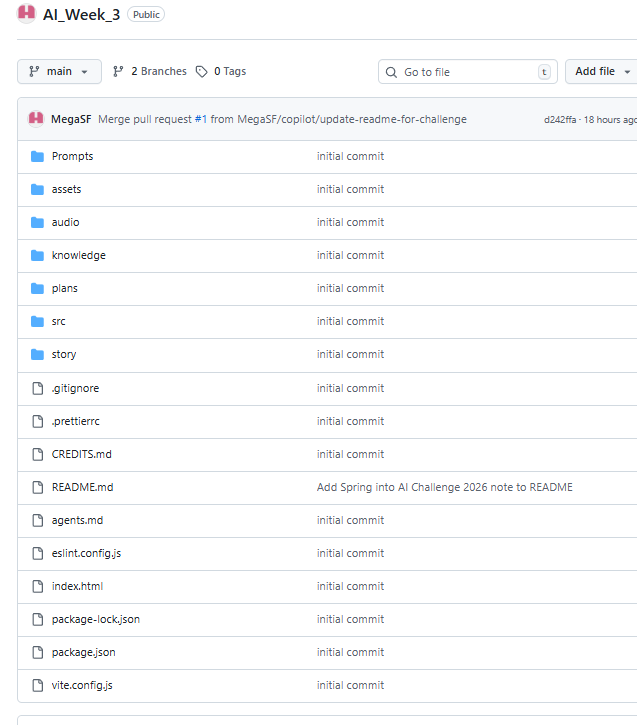Open the Prompts folder name
Image resolution: width=637 pixels, height=725 pixels.
73,156
